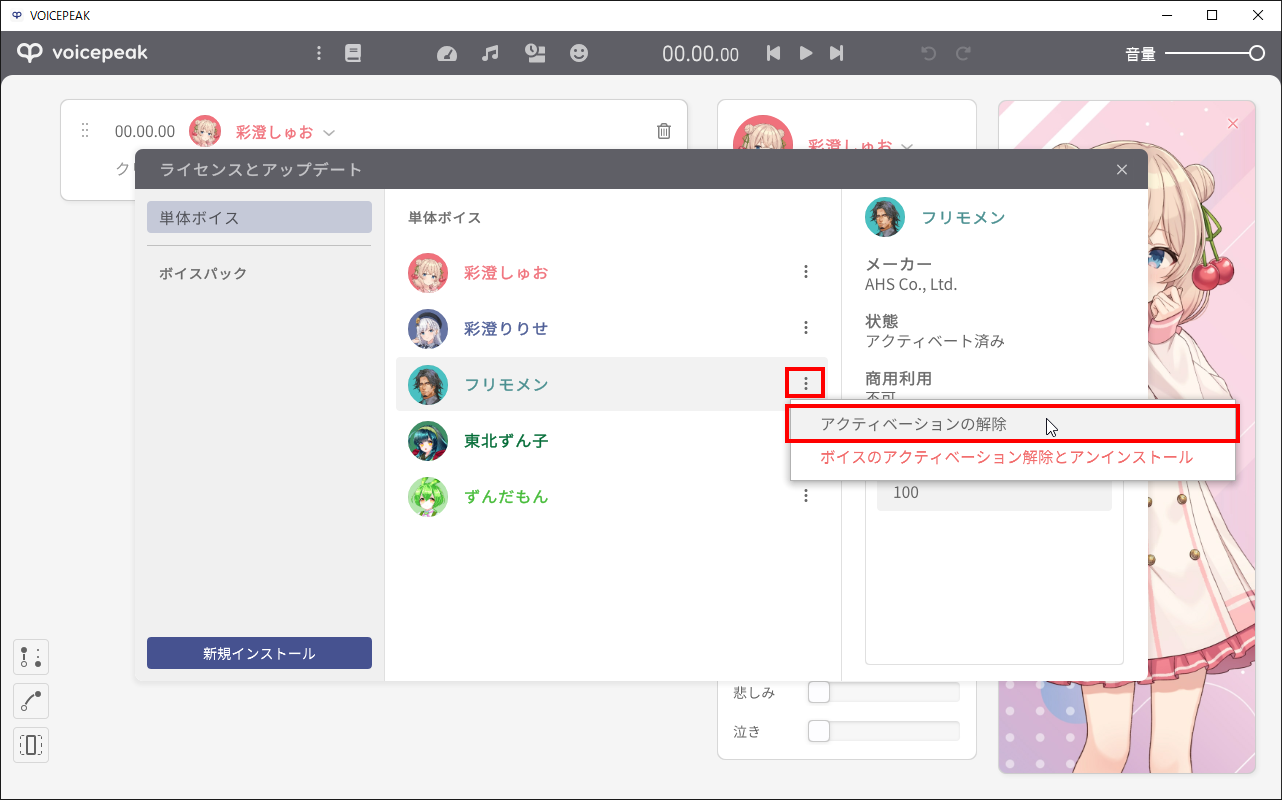The image size is (1282, 800).
Task: Maximize the VOICEPEAK window
Action: coord(1212,15)
